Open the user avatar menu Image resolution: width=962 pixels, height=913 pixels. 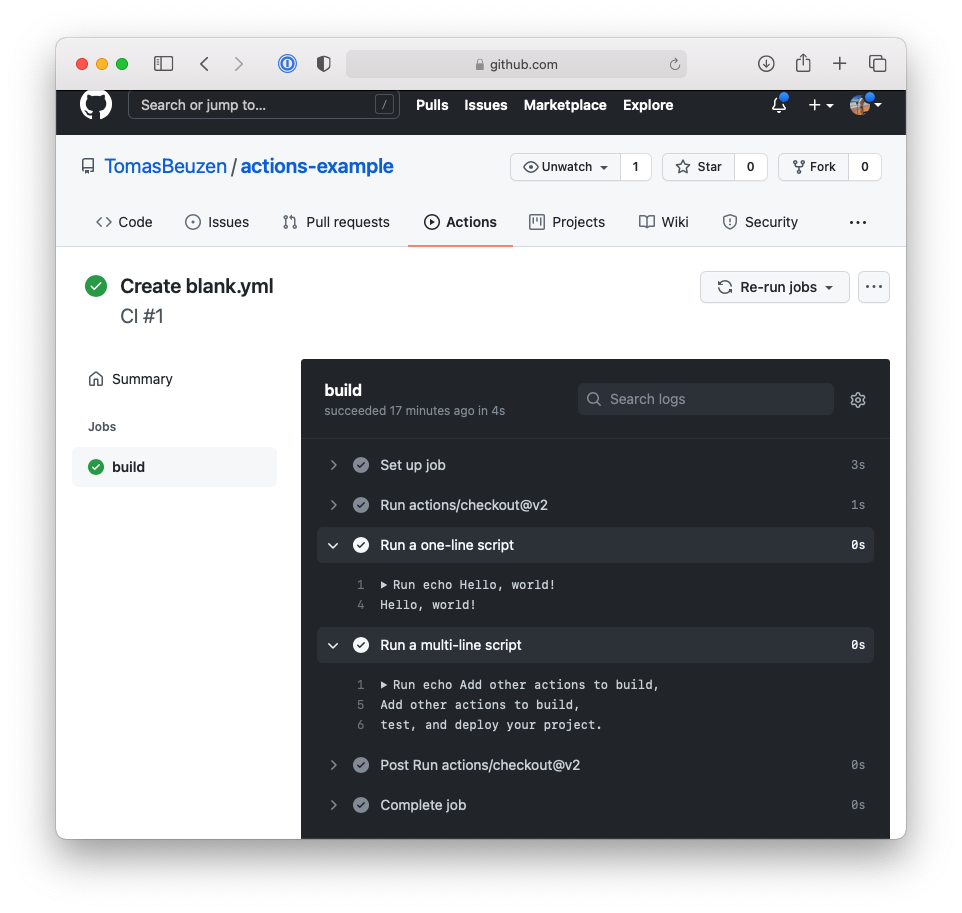[865, 105]
